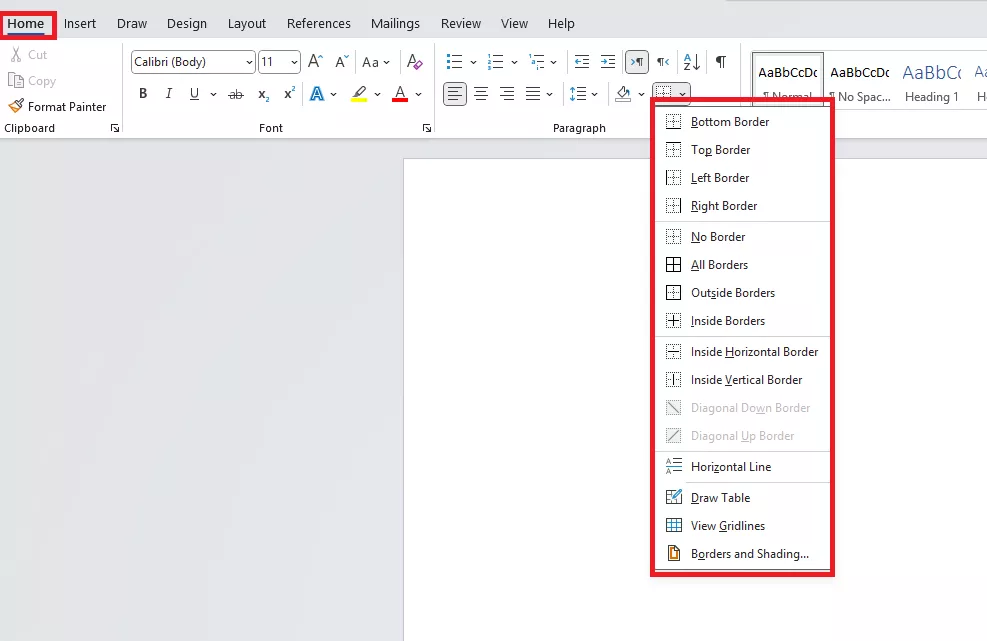
Task: Click the Cut scissors icon
Action: 16,55
